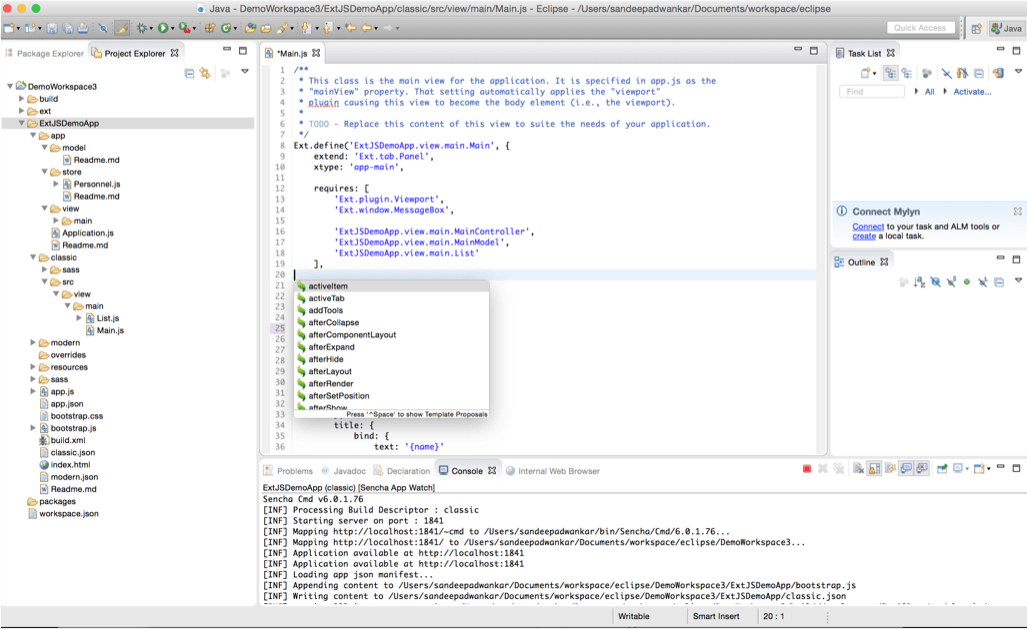1027x629 pixels.
Task: Toggle the Scheduled view in Task List
Action: coord(906,73)
